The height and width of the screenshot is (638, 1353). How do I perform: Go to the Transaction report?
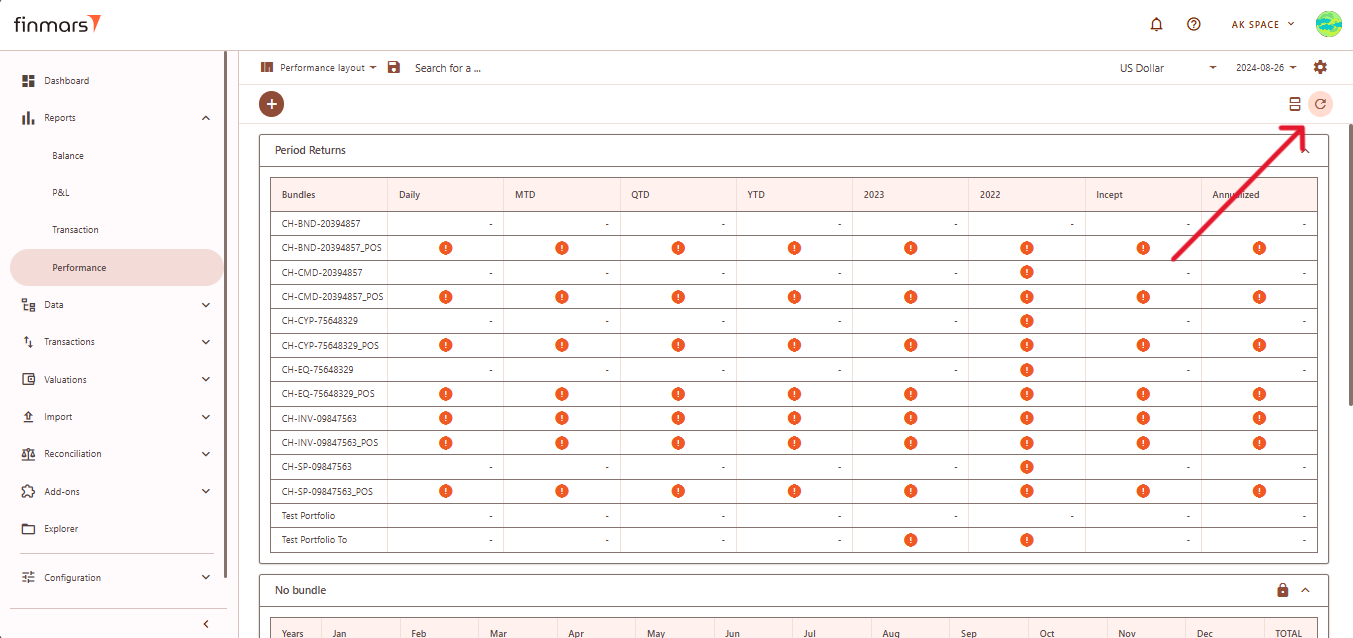coord(75,230)
